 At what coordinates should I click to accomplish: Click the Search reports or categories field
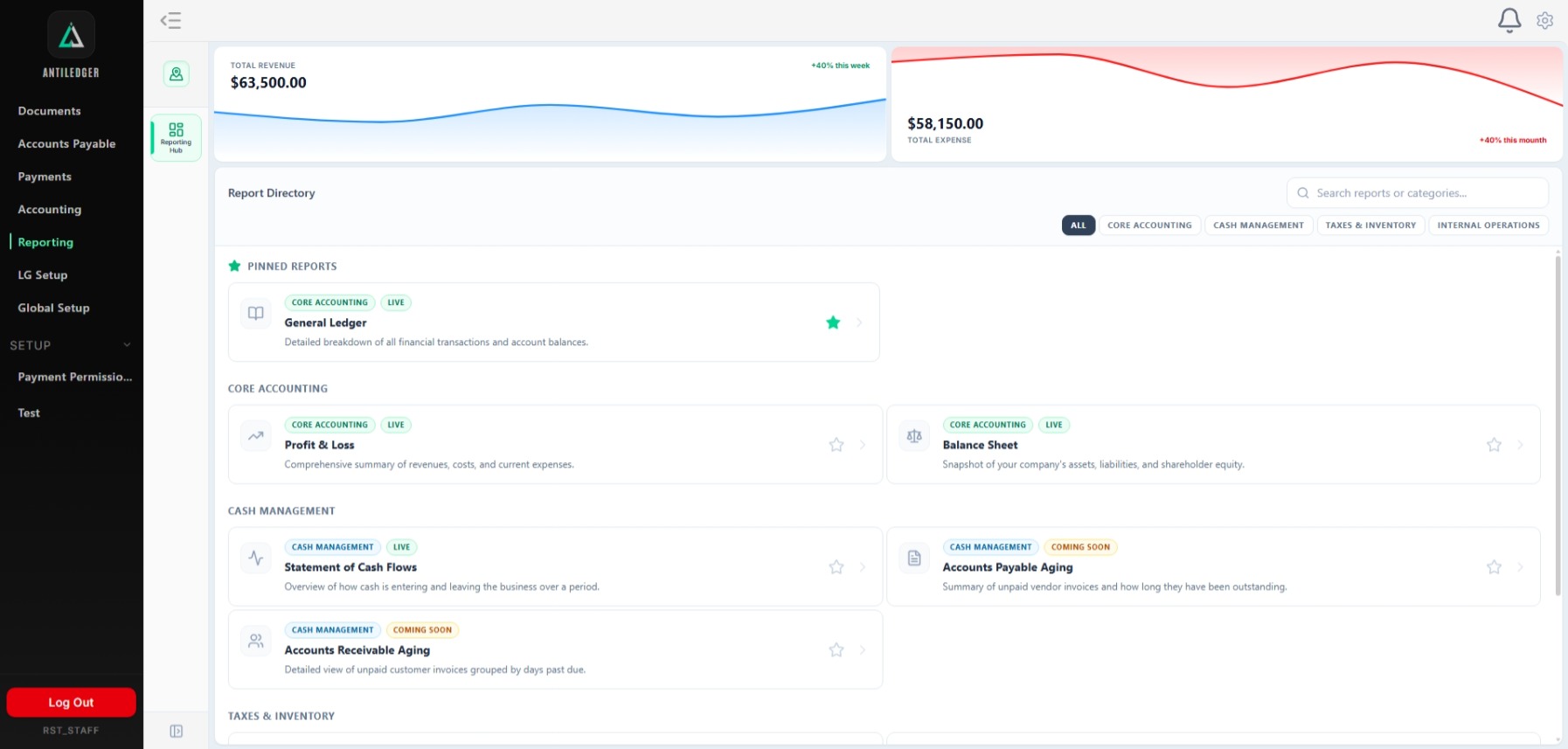tap(1418, 193)
